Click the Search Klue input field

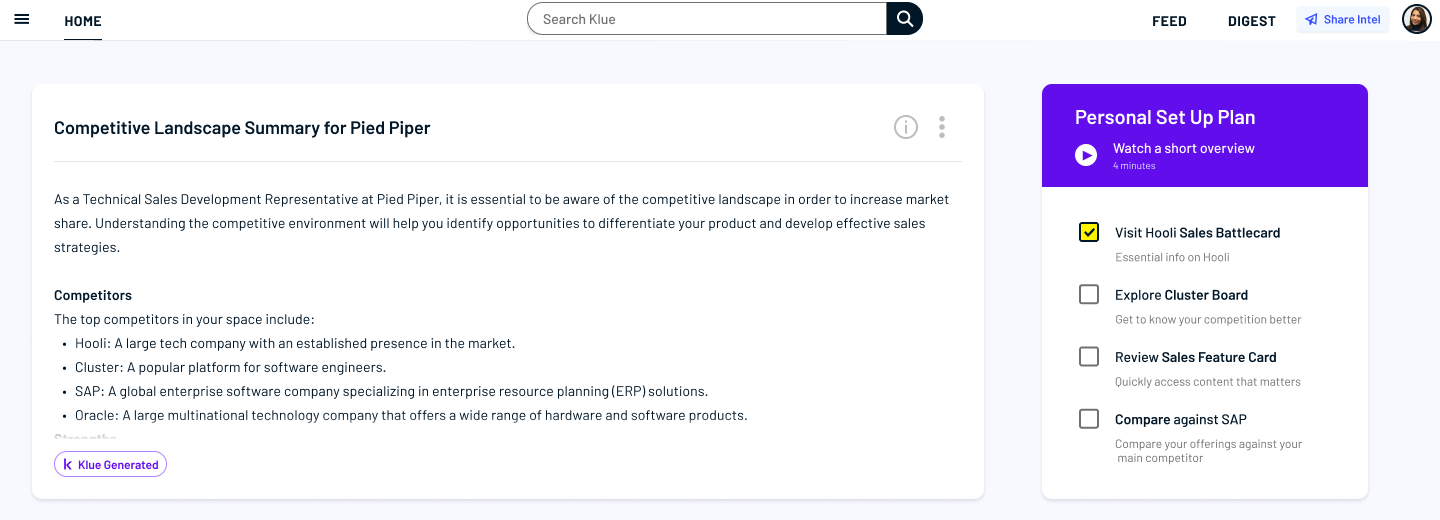[x=707, y=19]
